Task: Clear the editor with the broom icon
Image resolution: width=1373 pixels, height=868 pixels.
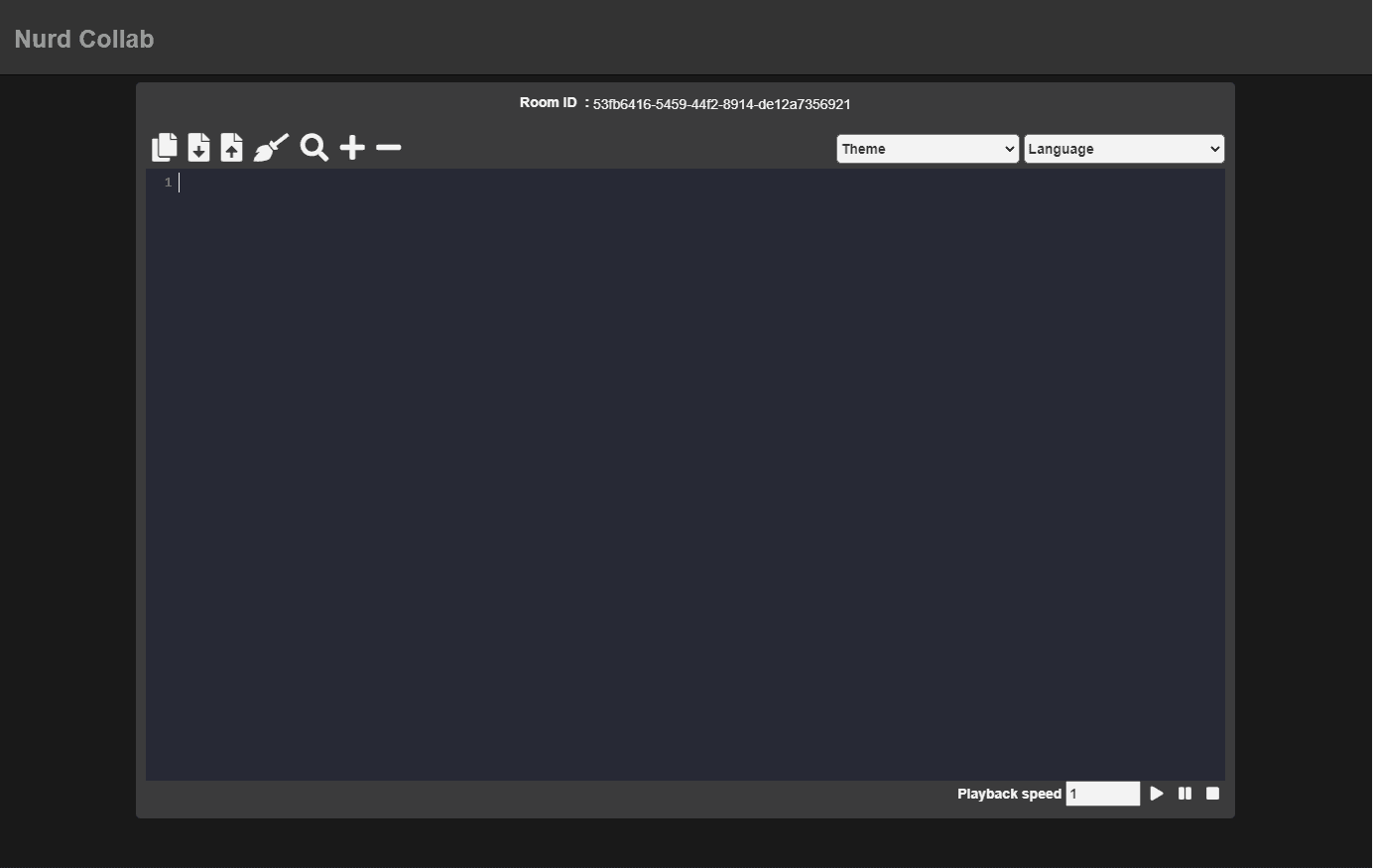Action: click(272, 147)
